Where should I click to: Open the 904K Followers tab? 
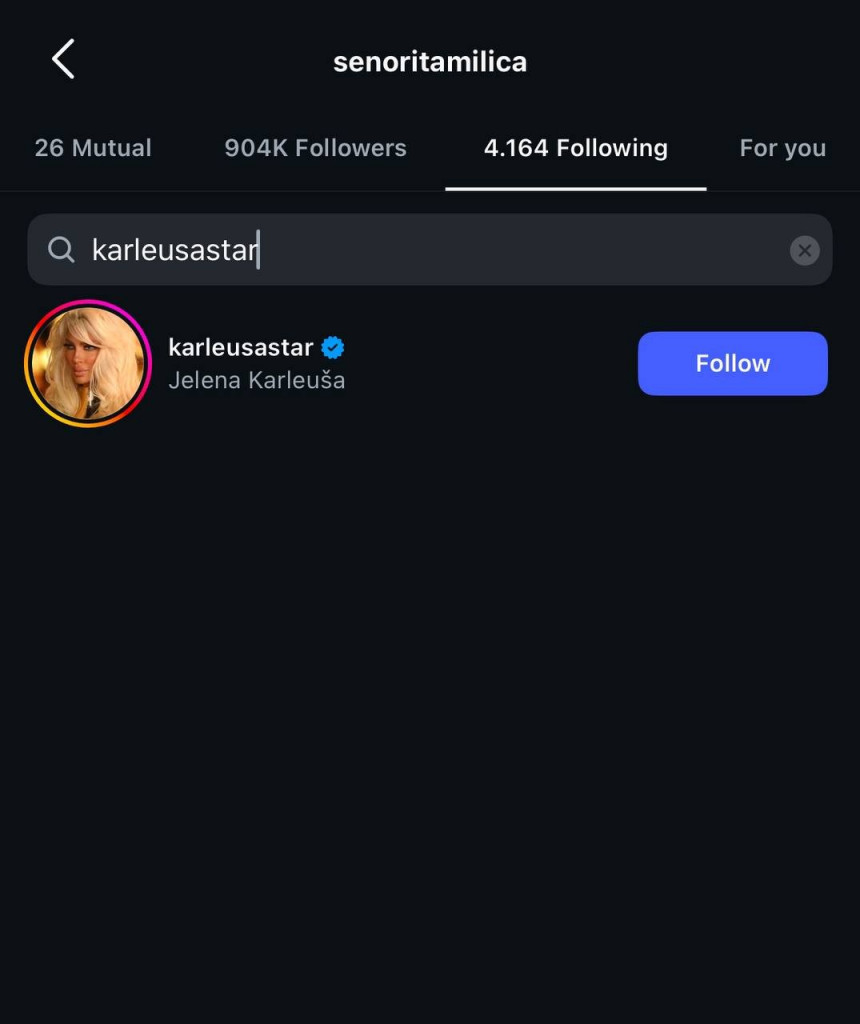point(315,148)
